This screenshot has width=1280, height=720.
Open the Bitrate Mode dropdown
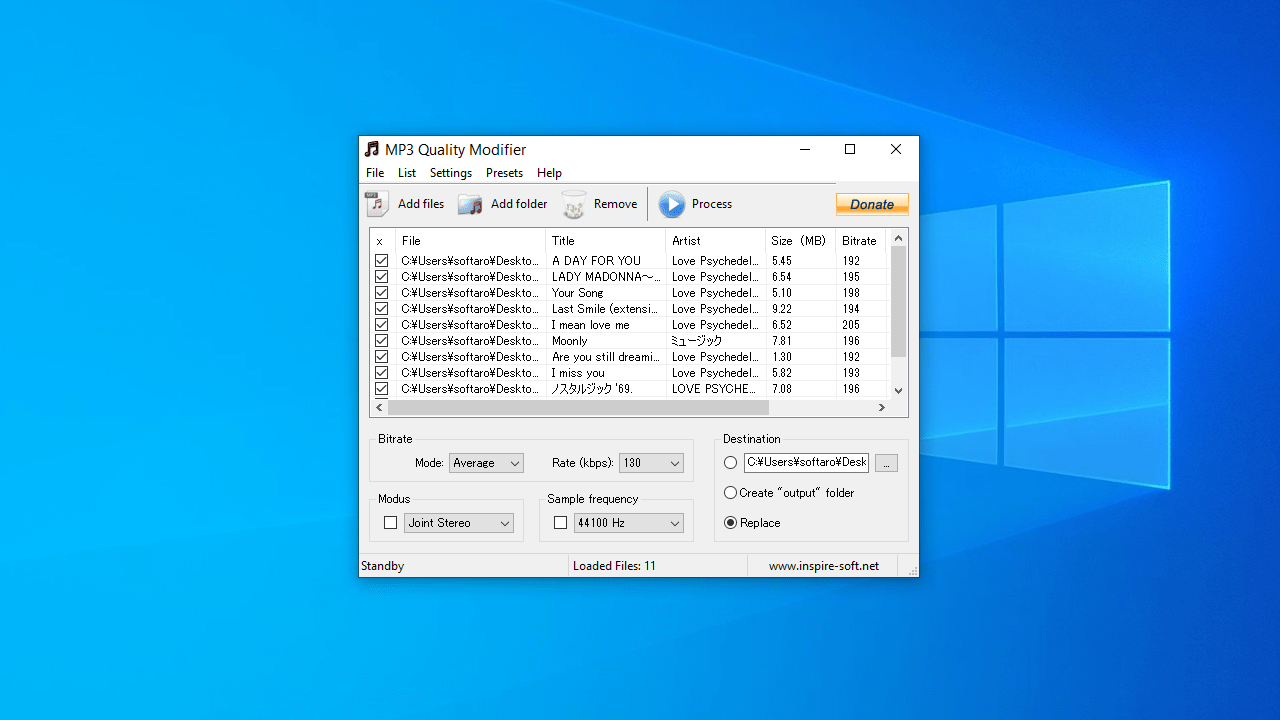click(486, 463)
